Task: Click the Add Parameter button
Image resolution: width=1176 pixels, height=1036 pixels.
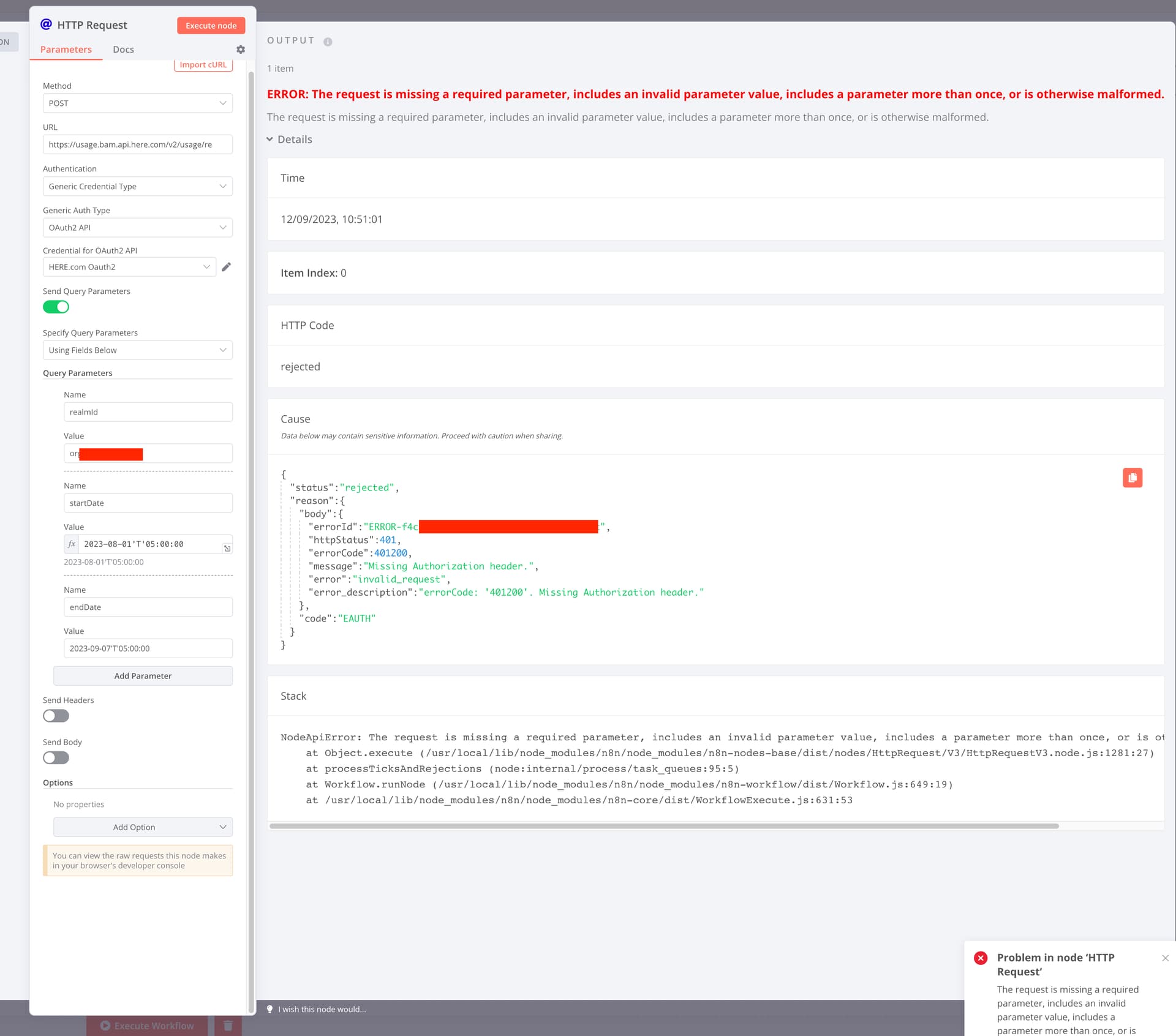Action: tap(143, 676)
